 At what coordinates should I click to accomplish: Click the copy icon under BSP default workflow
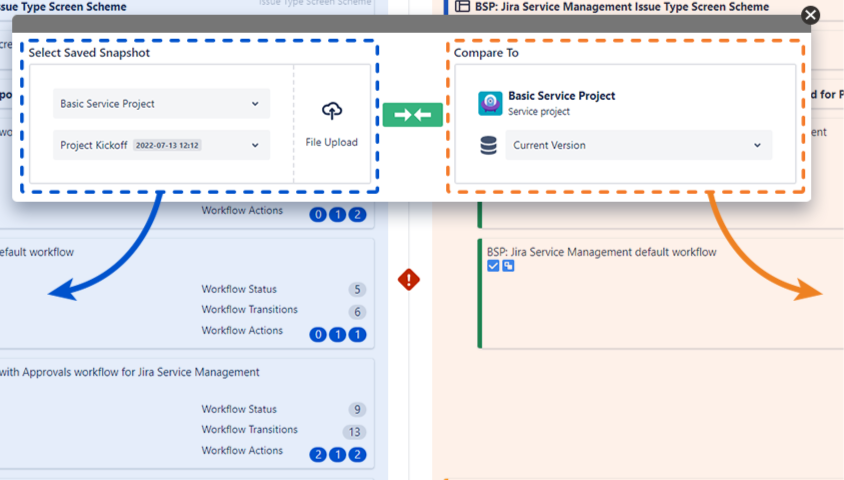508,266
